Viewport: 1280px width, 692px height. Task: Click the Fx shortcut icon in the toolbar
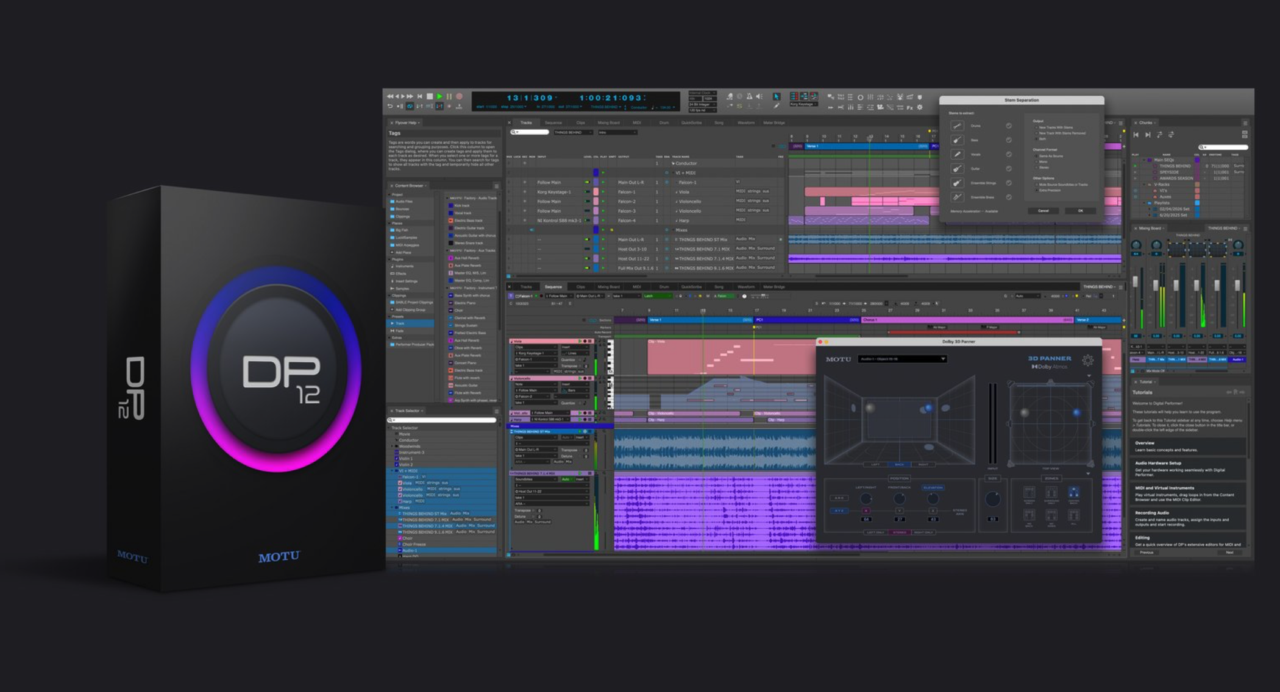[910, 108]
